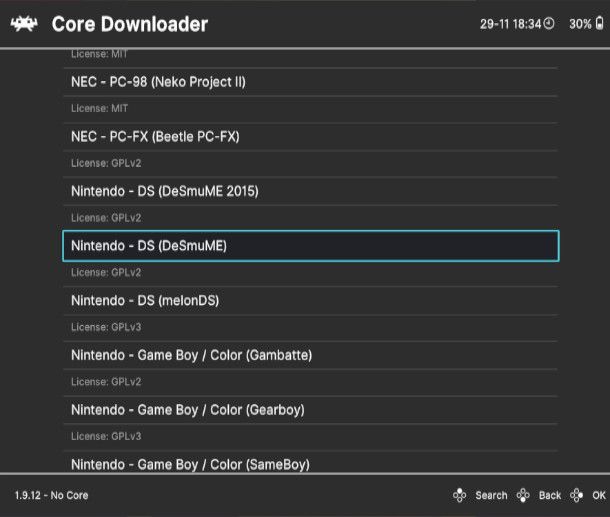Click the battery icon next to 30%

point(599,23)
